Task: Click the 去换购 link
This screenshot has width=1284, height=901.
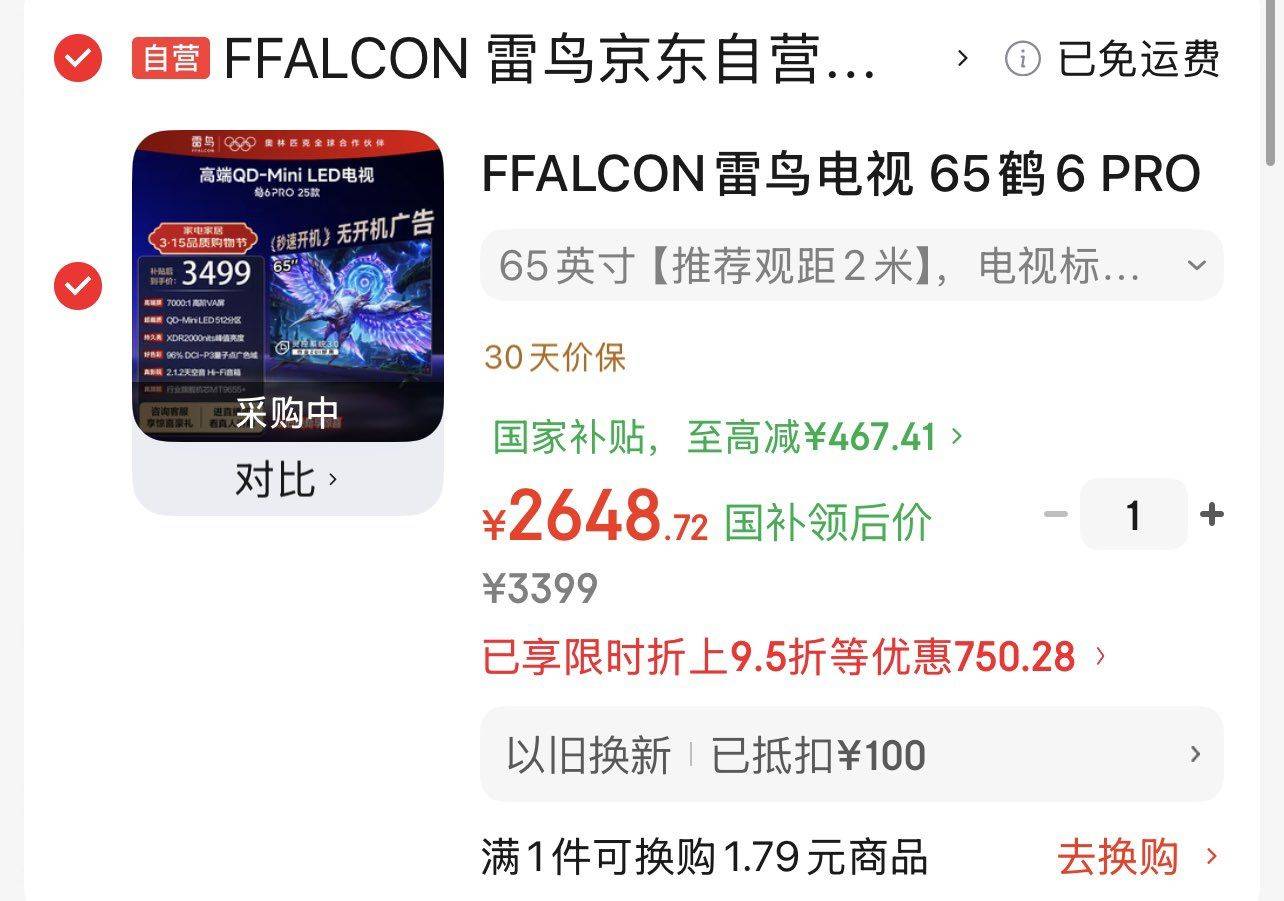Action: 1118,857
